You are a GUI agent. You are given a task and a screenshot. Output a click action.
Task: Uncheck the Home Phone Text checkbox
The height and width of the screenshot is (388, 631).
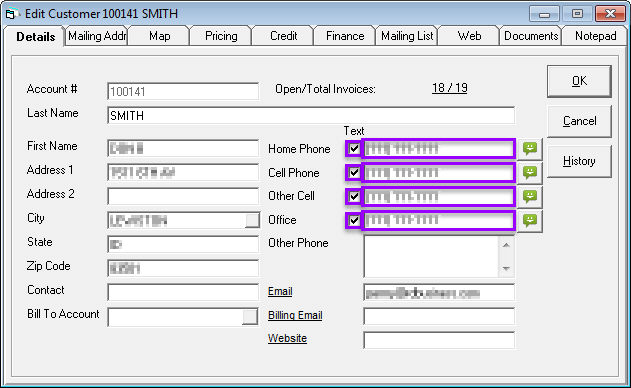tap(354, 149)
